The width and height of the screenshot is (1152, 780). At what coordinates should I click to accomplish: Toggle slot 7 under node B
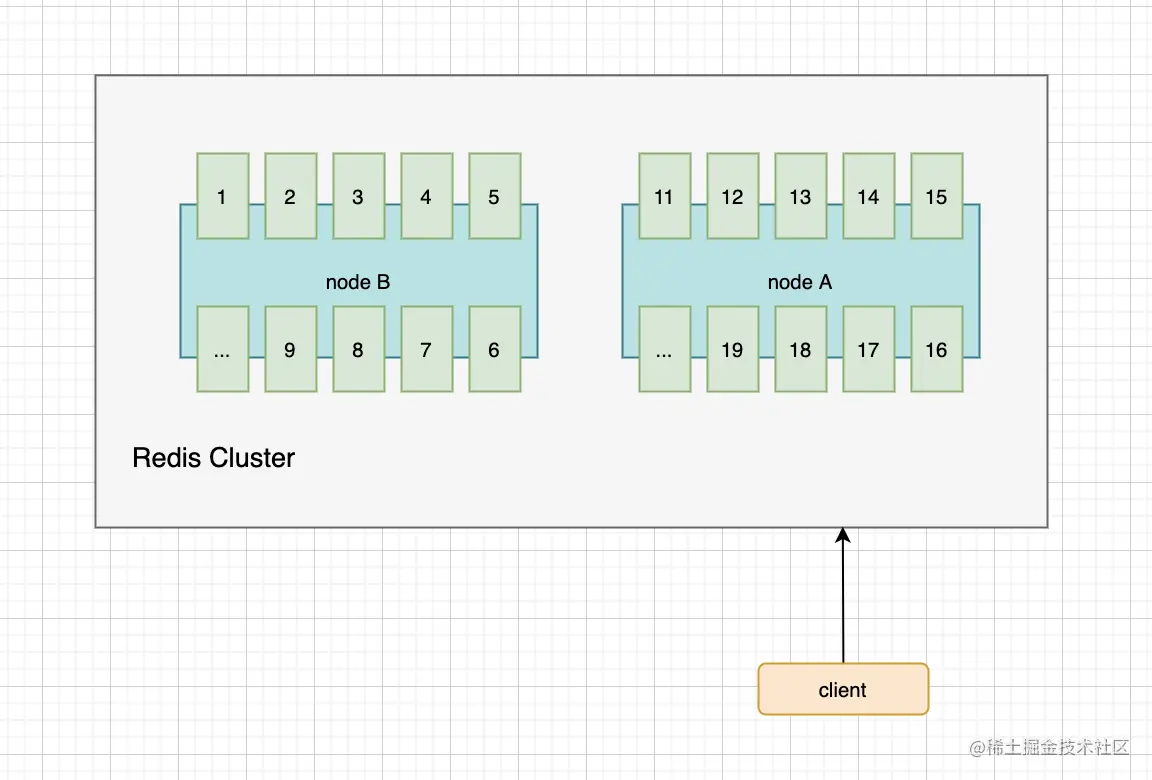tap(426, 350)
